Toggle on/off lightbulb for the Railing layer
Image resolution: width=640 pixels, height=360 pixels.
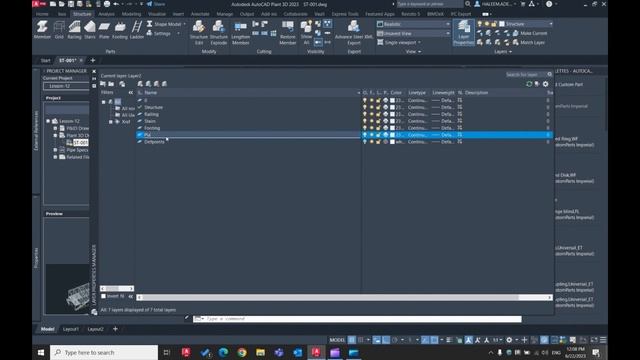click(x=365, y=114)
